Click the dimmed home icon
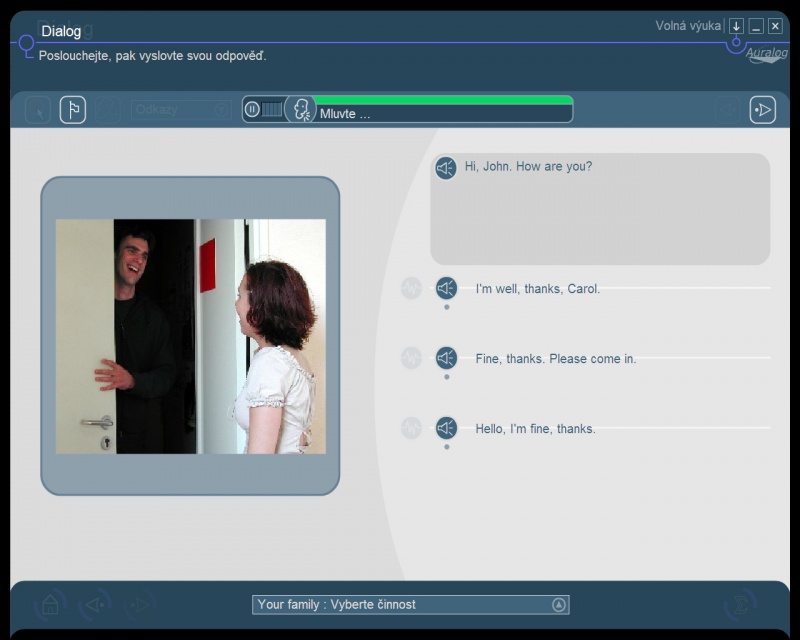Image resolution: width=800 pixels, height=640 pixels. (50, 605)
